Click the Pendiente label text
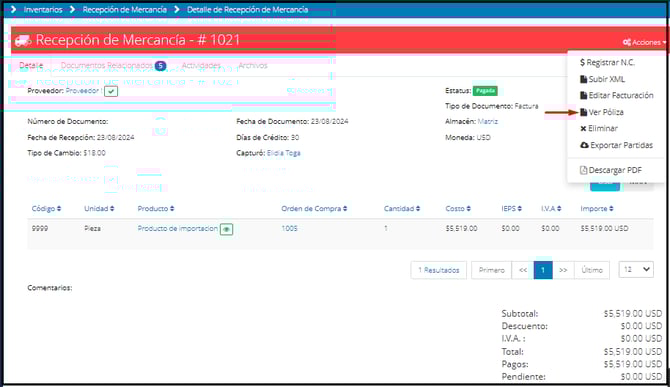The image size is (670, 387). pos(523,377)
